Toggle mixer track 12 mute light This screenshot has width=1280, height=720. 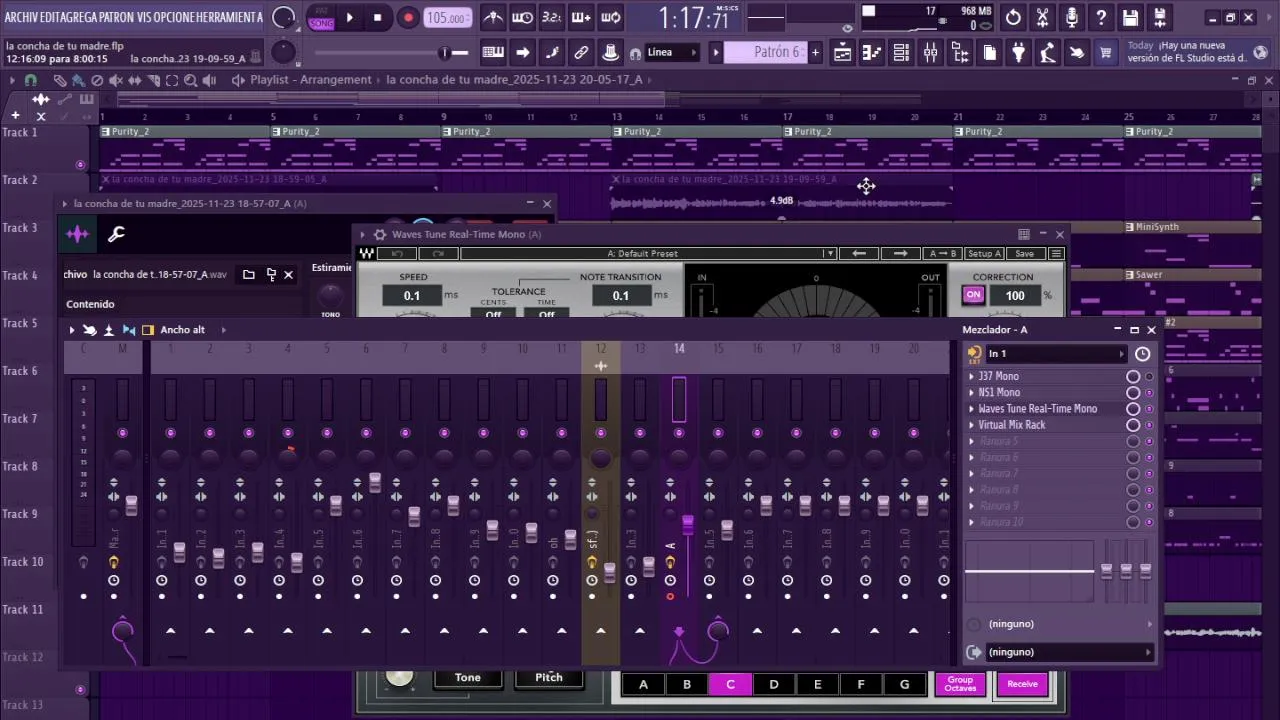601,433
